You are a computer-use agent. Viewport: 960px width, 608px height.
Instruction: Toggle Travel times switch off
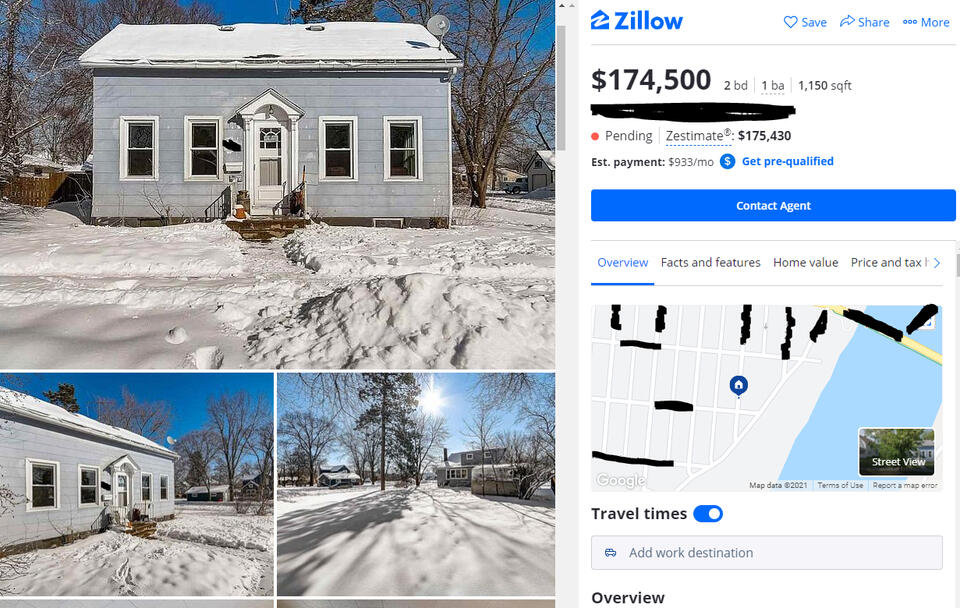(708, 514)
